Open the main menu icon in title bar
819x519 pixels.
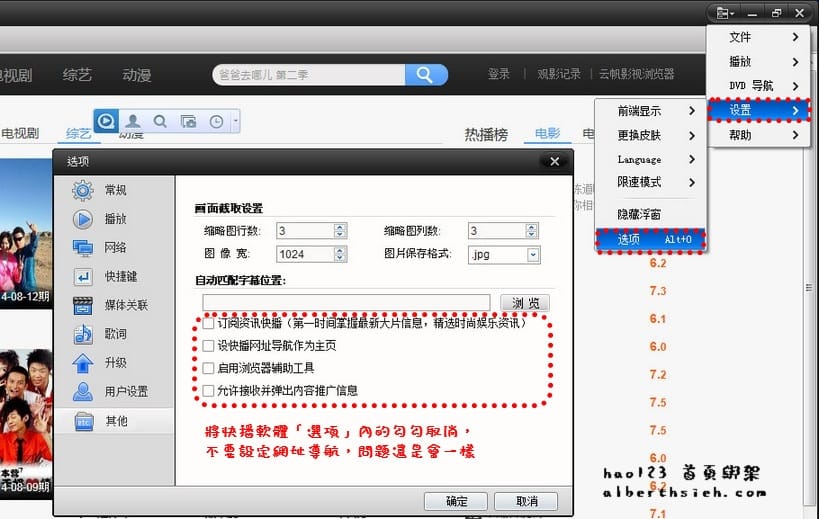[x=724, y=13]
